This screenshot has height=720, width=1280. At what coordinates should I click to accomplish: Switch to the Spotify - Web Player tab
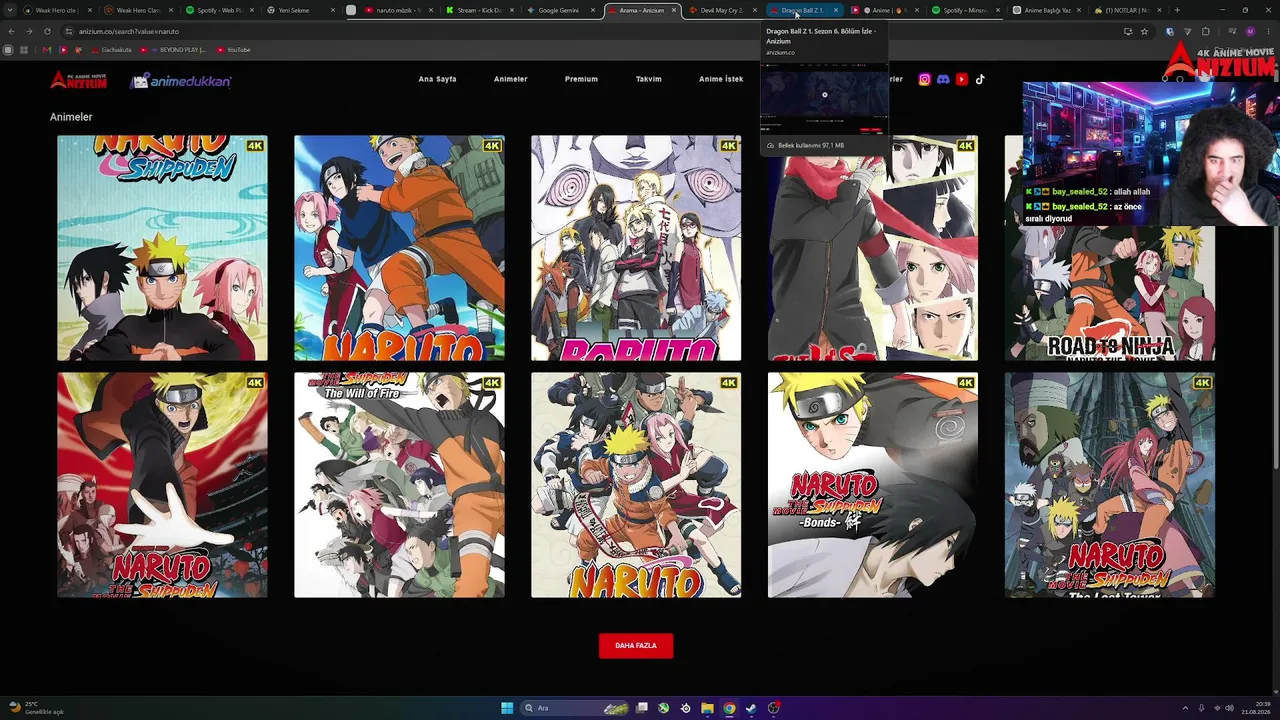point(218,10)
